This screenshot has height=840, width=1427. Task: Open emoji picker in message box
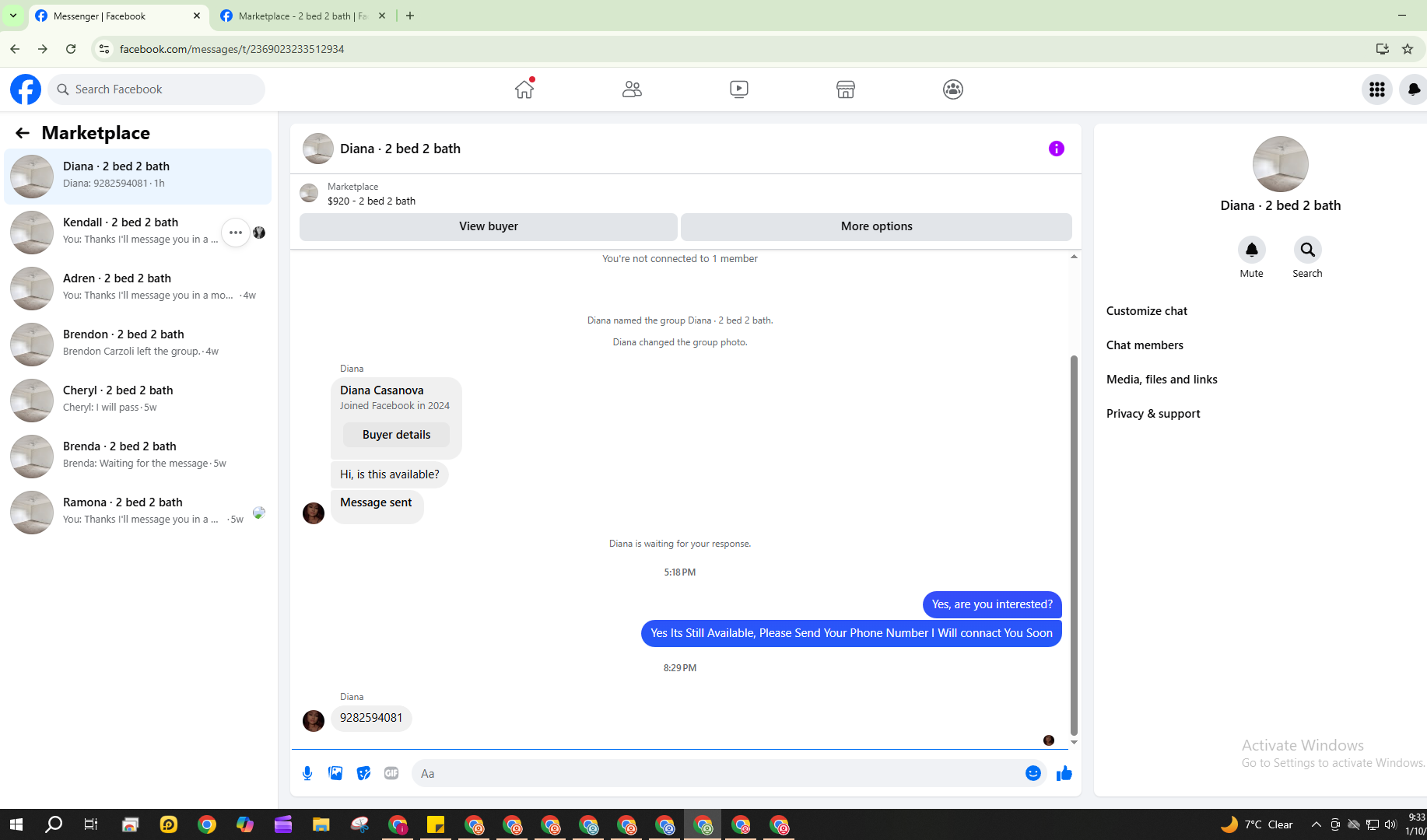click(x=1033, y=773)
